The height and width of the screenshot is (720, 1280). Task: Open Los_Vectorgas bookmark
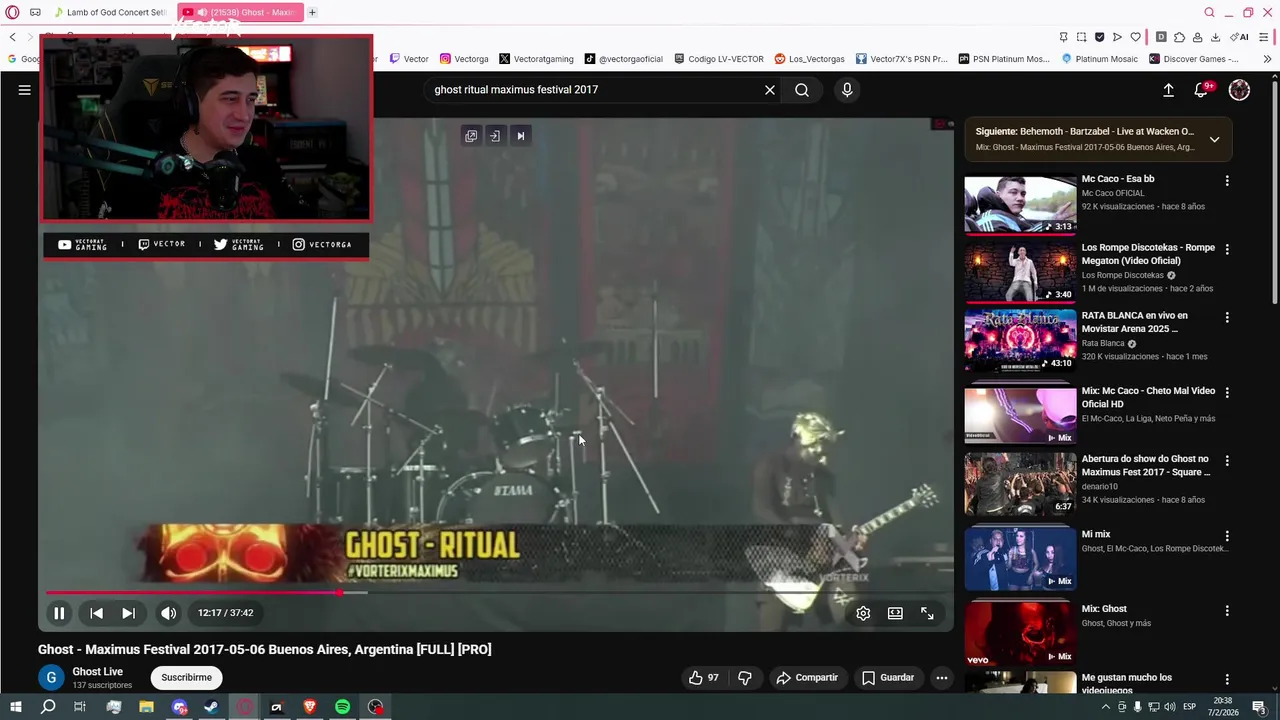coord(810,59)
